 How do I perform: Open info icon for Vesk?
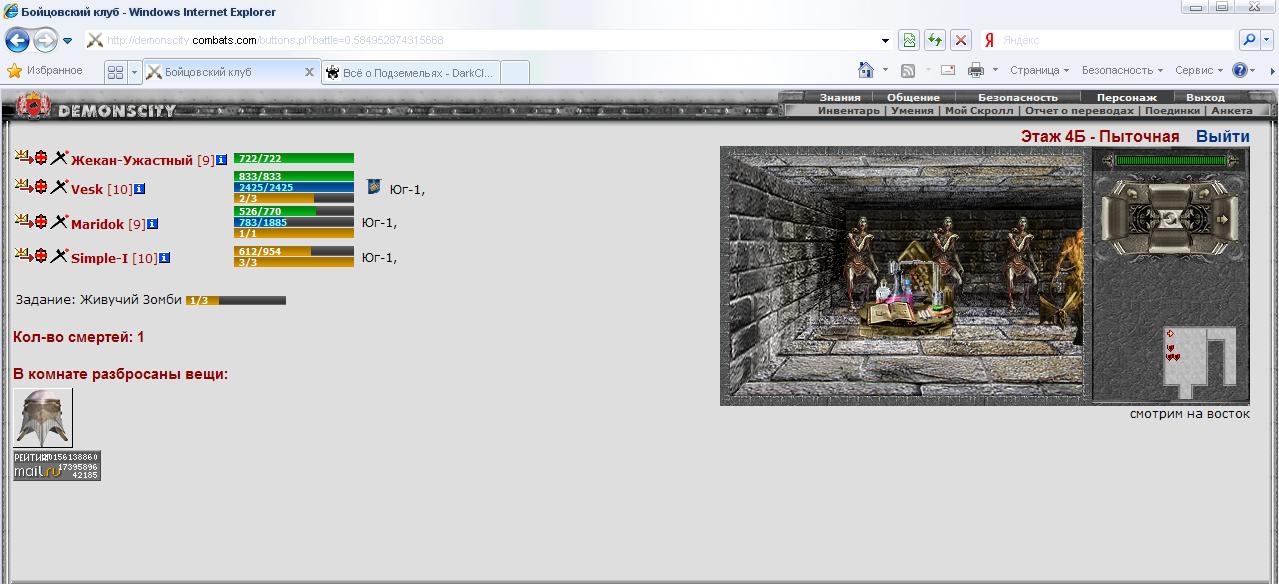[140, 189]
